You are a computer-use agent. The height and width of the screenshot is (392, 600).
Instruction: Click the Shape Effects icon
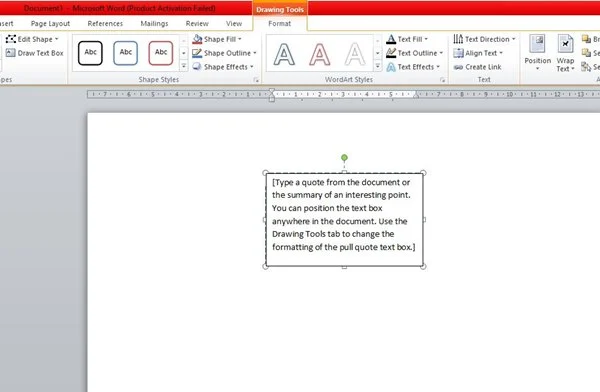197,67
